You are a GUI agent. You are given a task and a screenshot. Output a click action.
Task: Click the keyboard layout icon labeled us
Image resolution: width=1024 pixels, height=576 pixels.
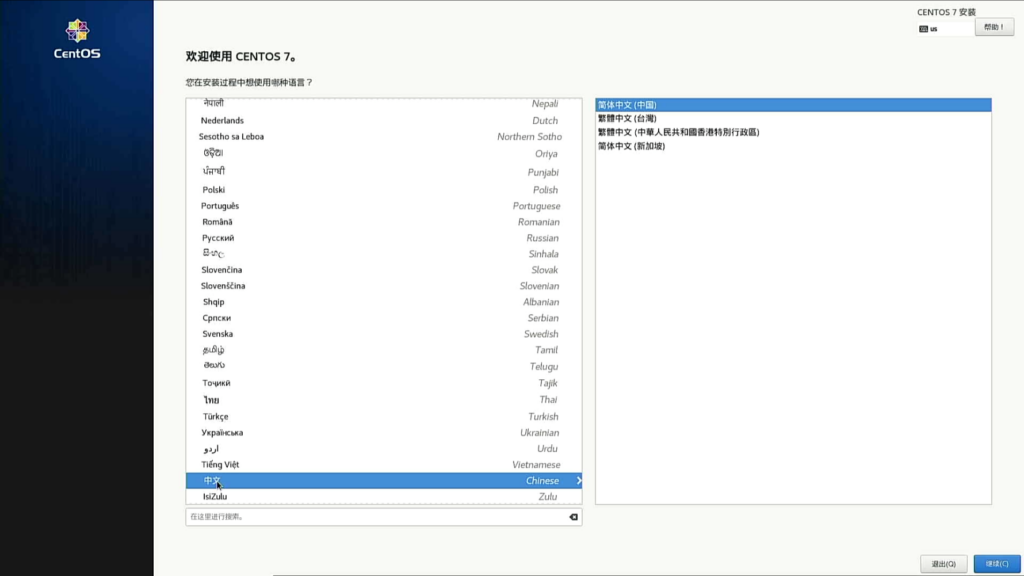[x=923, y=29]
